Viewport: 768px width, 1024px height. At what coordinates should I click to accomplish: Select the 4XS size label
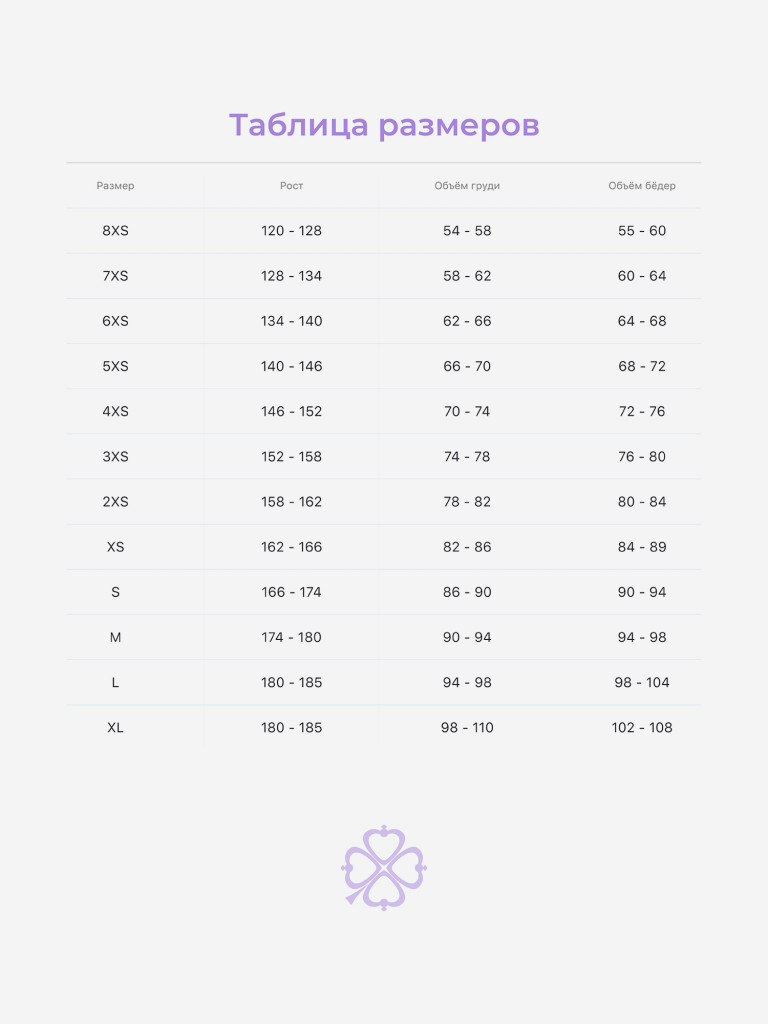click(115, 411)
